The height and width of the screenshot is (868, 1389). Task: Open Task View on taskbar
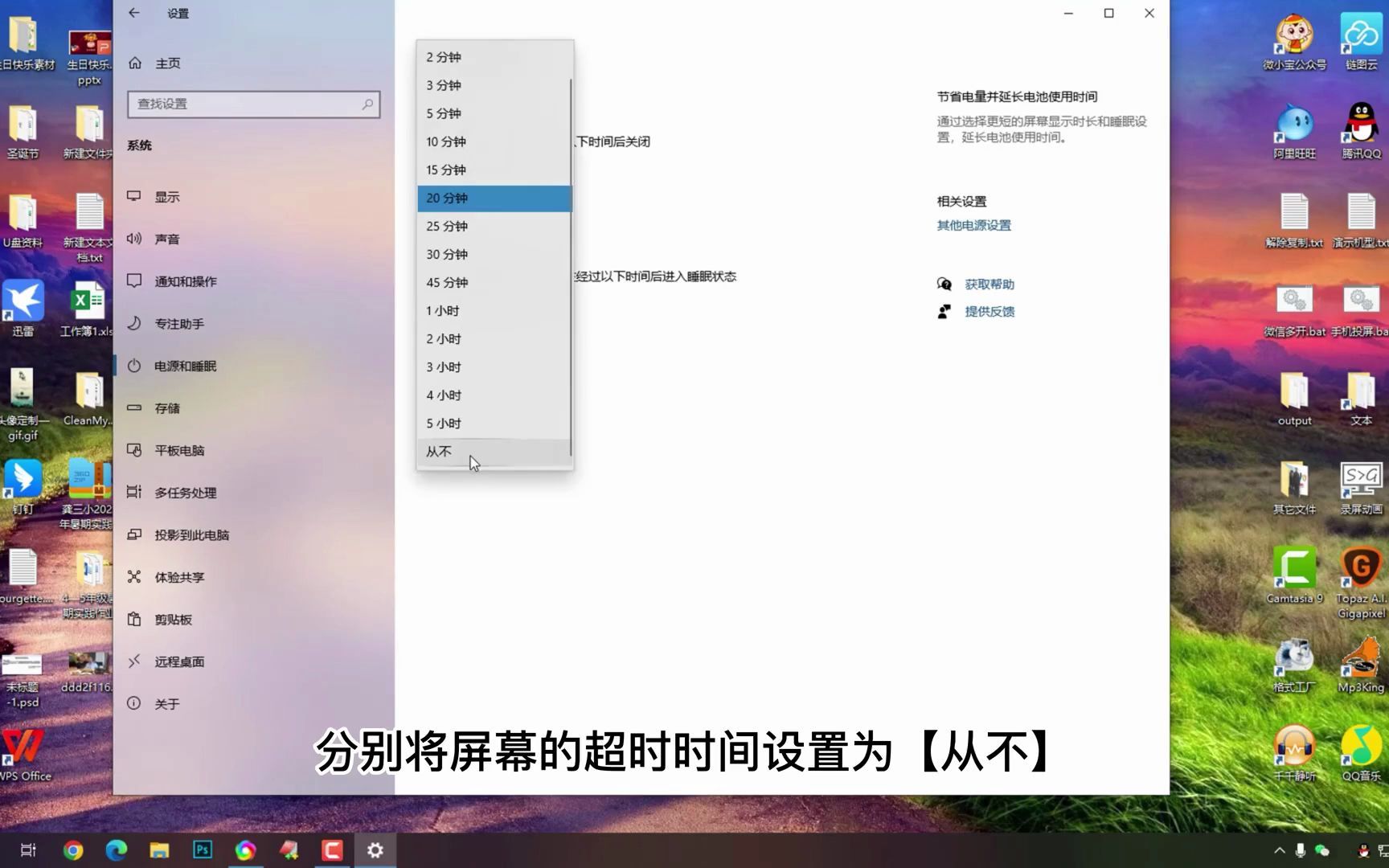(x=28, y=850)
